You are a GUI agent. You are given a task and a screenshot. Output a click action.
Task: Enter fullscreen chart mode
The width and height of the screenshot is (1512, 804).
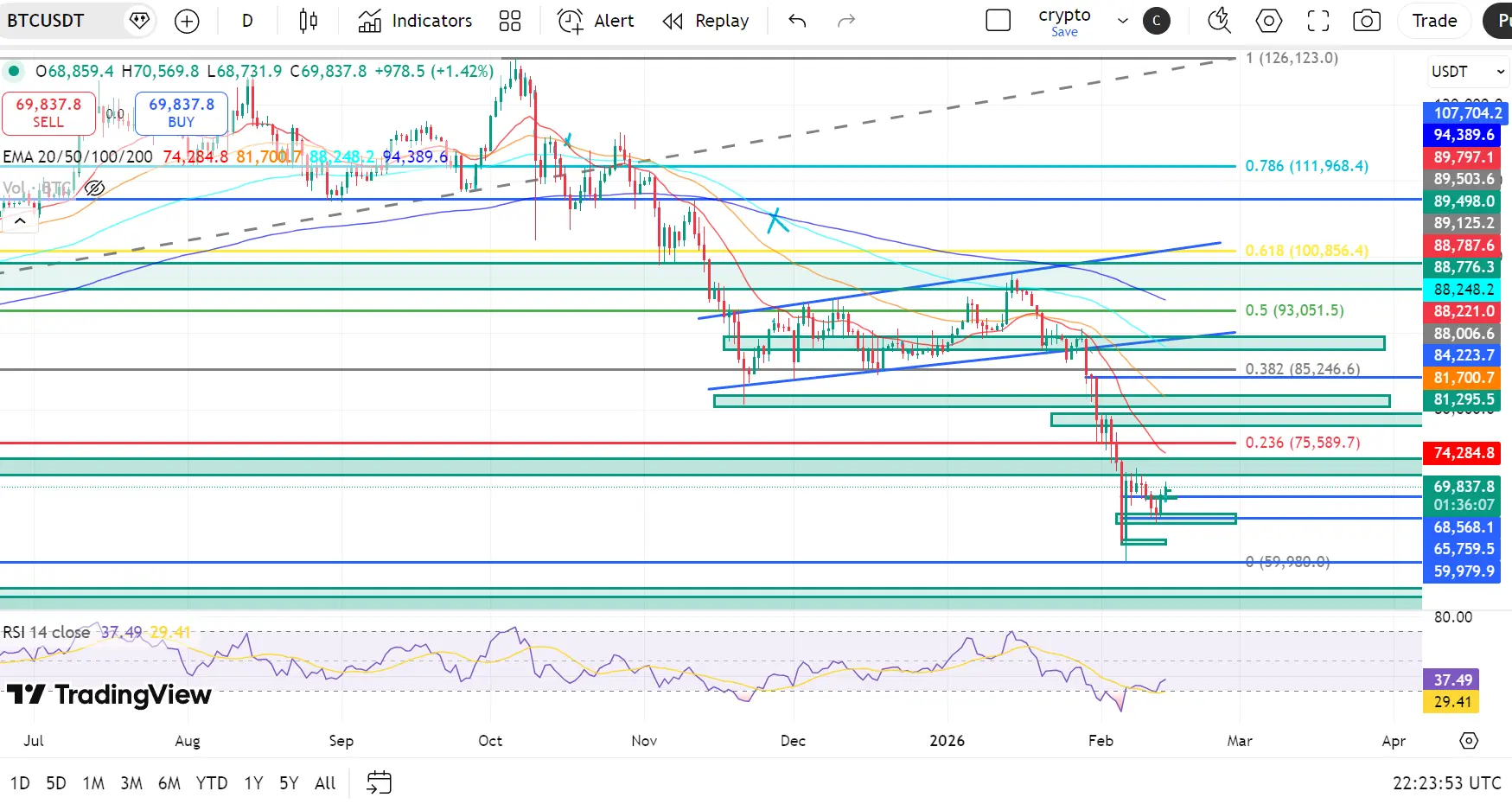[1317, 21]
